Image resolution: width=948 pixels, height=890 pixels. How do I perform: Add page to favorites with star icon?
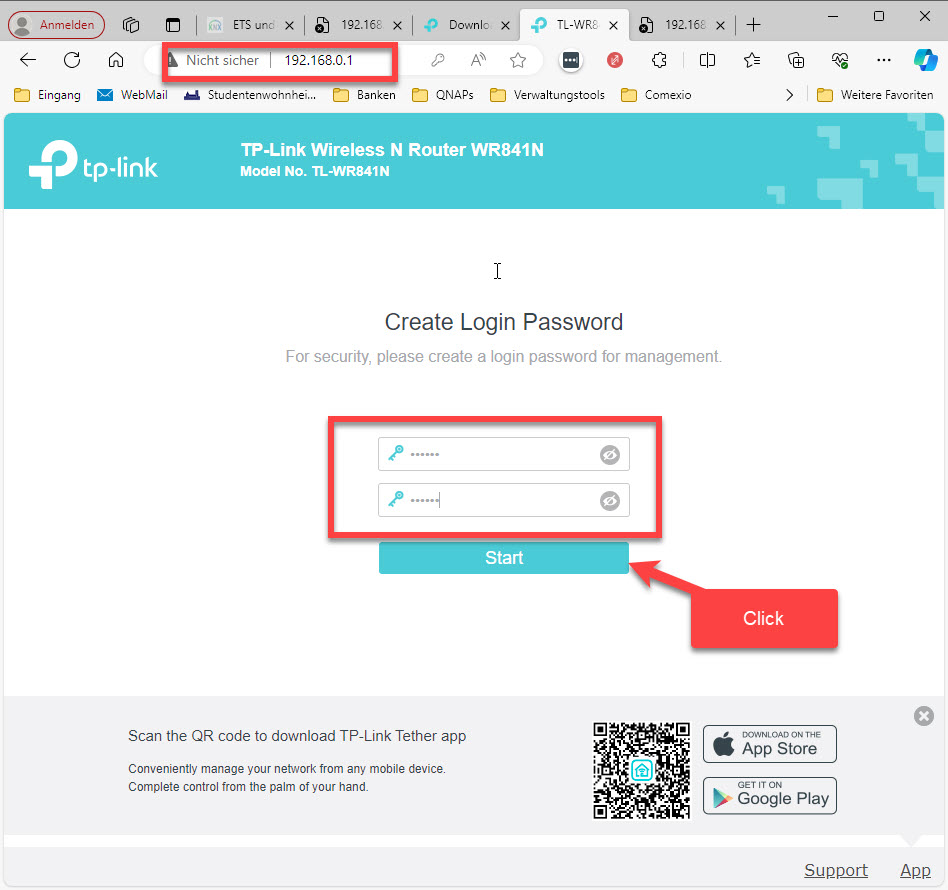pyautogui.click(x=517, y=60)
